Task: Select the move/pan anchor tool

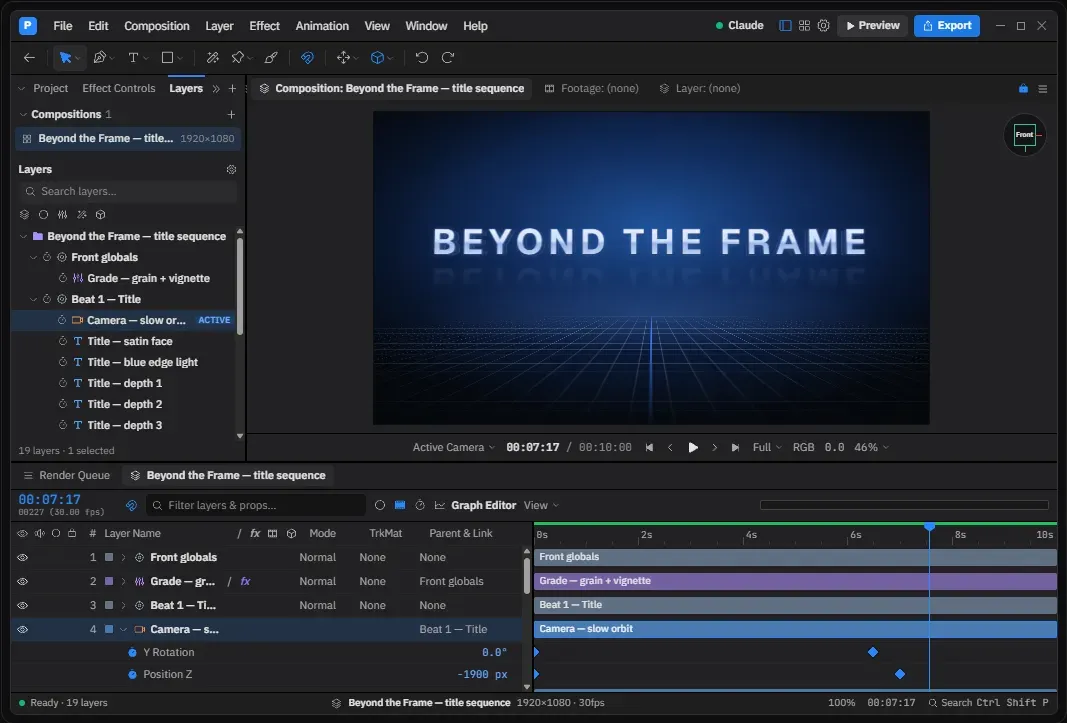Action: coord(344,58)
